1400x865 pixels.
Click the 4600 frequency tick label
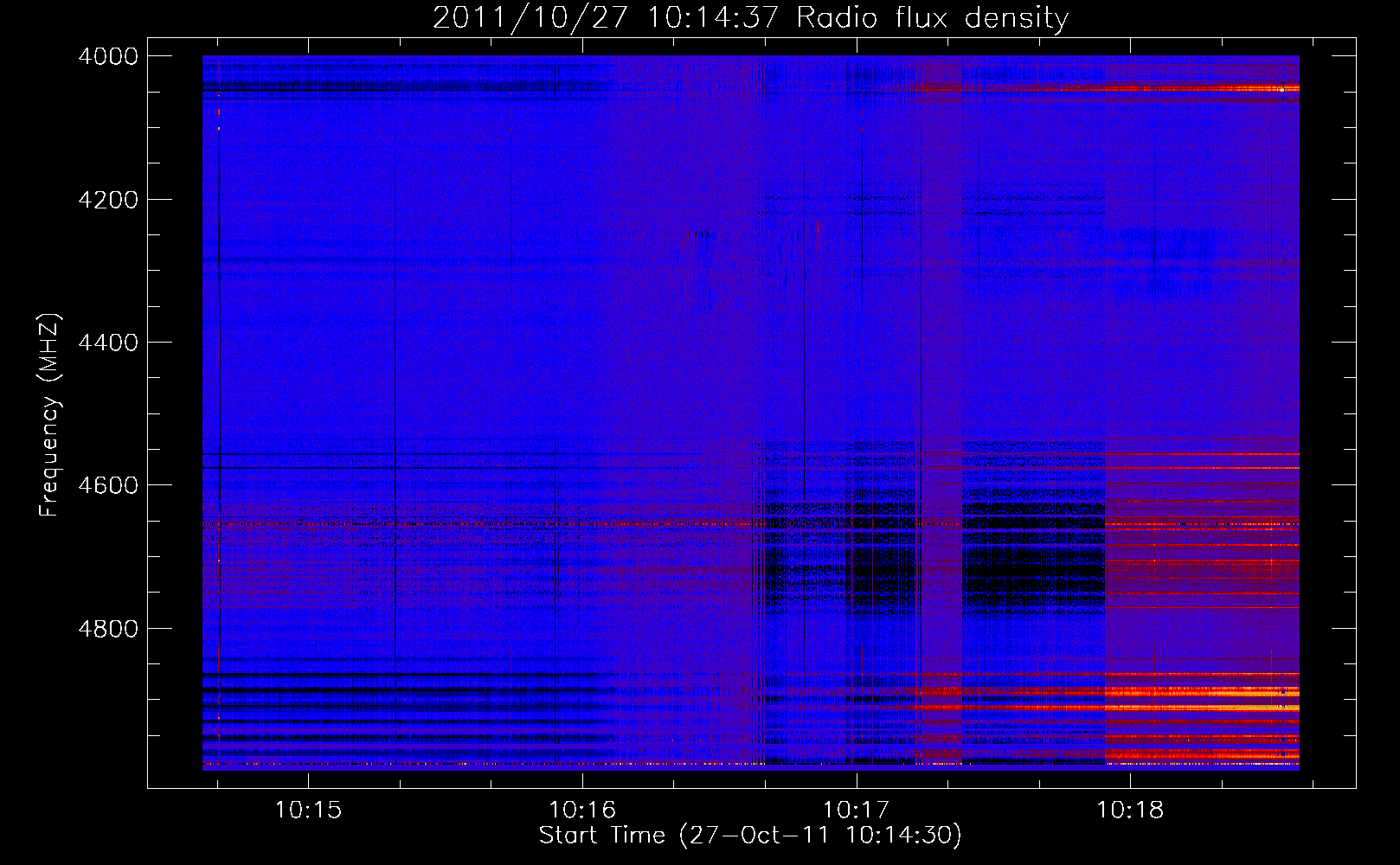point(108,485)
